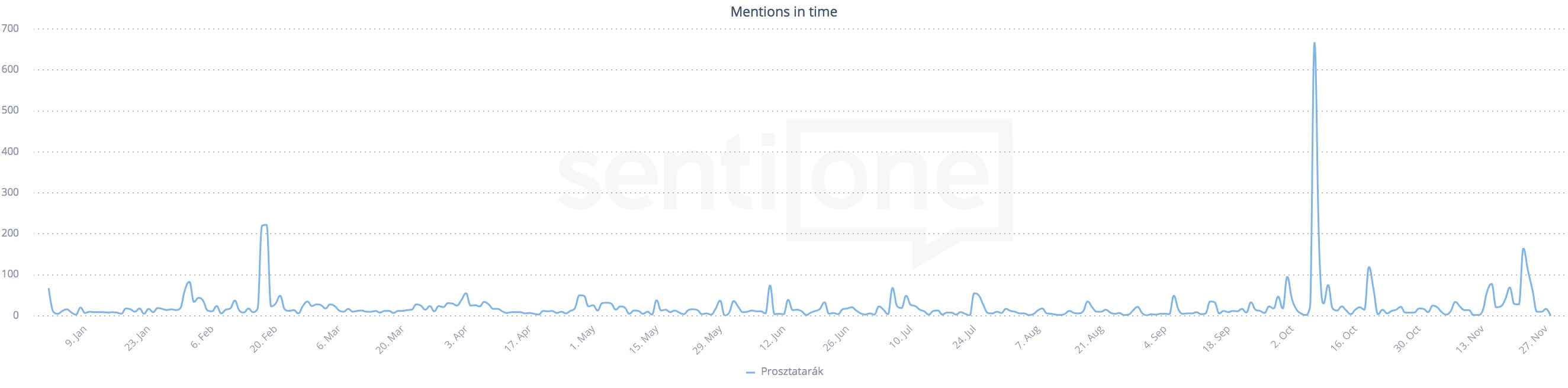Click the mid-October peak just after 16. Oct
Screen dimensions: 1568x388
pyautogui.click(x=1369, y=267)
